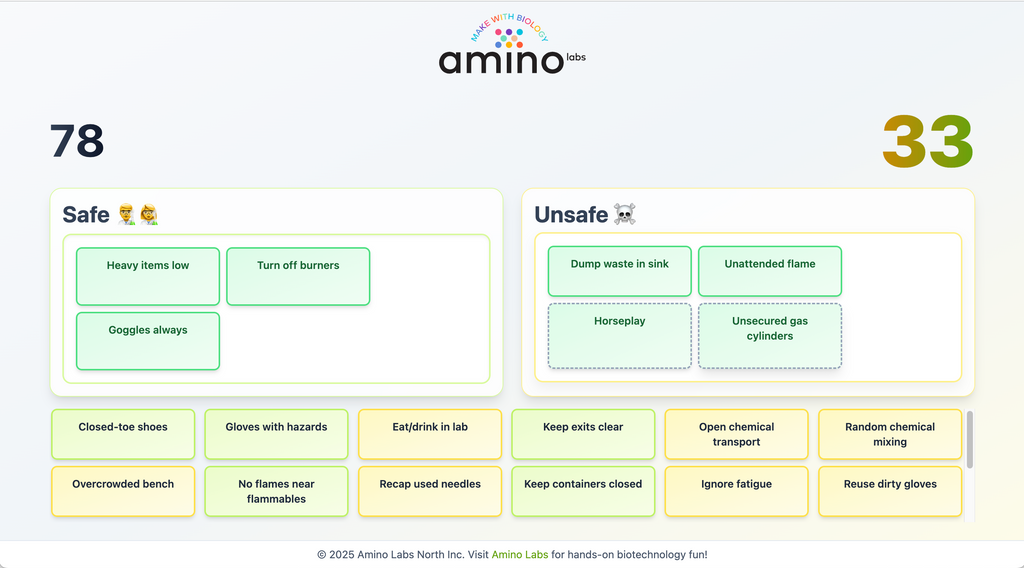Click the Dump waste in sink card
The width and height of the screenshot is (1024, 568).
tap(619, 271)
